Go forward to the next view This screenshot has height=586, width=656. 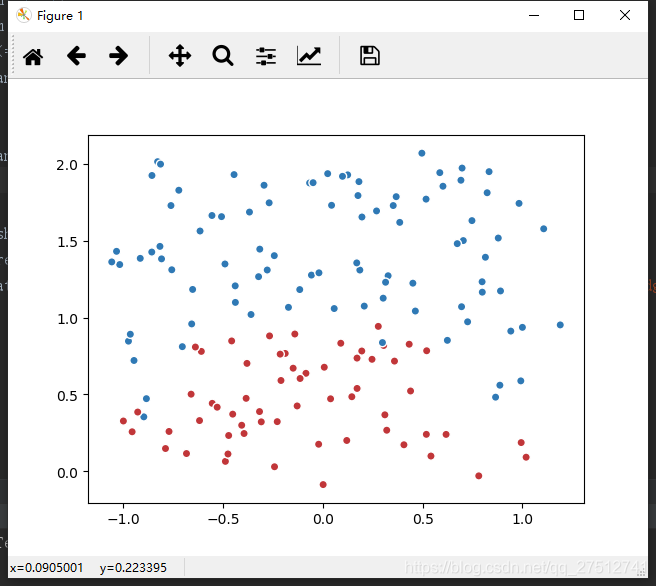click(118, 56)
